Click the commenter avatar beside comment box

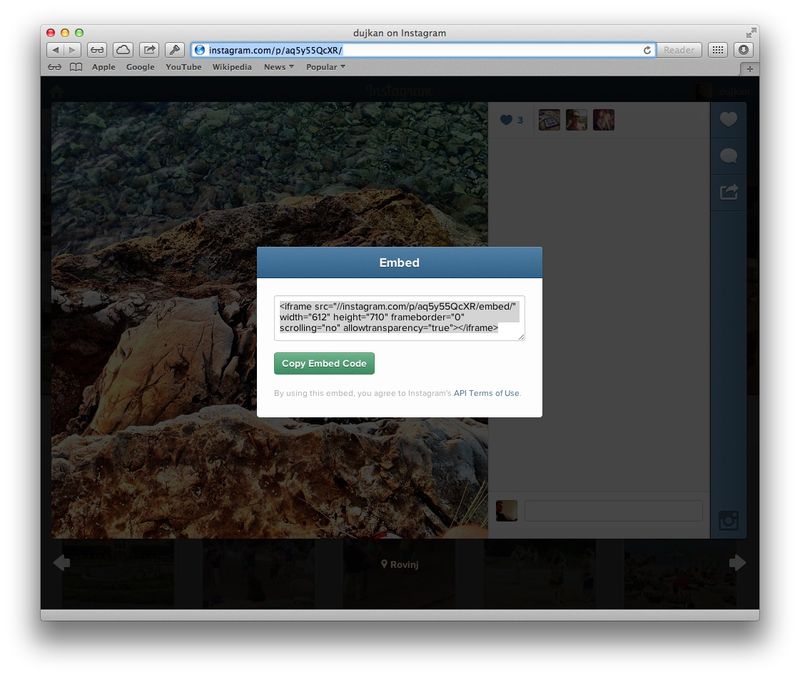(x=507, y=511)
